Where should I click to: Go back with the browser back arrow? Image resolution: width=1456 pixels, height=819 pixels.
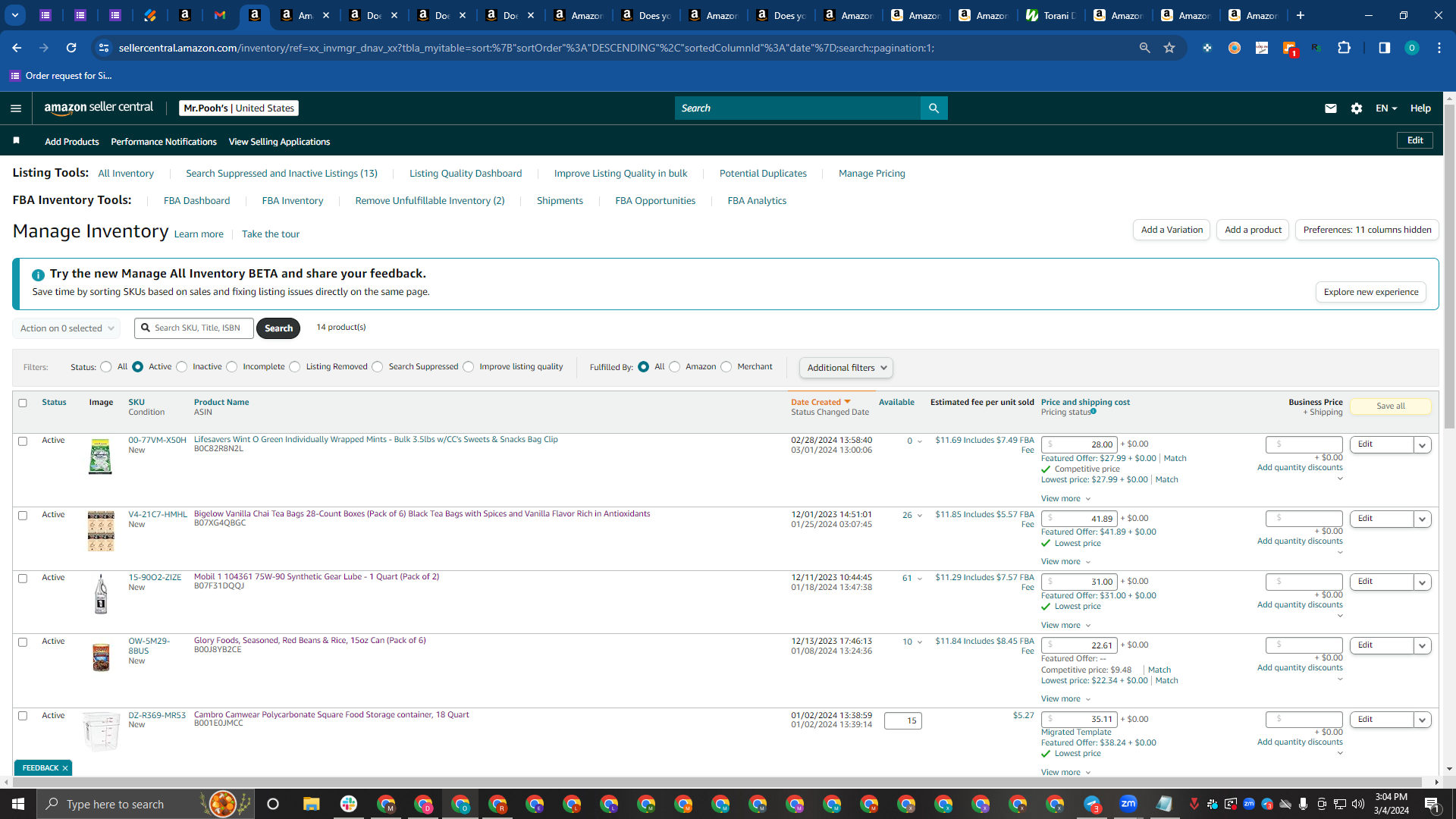17,48
